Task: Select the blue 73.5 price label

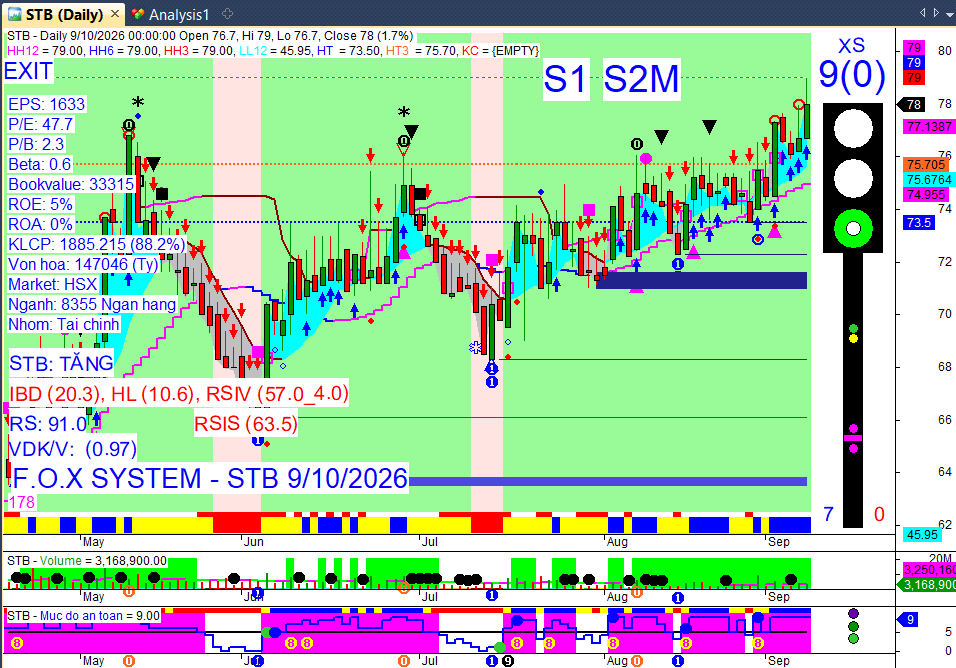Action: click(919, 222)
